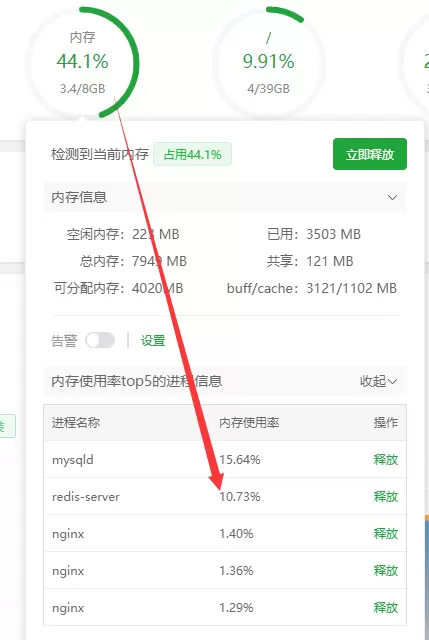Click the 立即释放 button
This screenshot has width=429, height=640.
point(370,154)
